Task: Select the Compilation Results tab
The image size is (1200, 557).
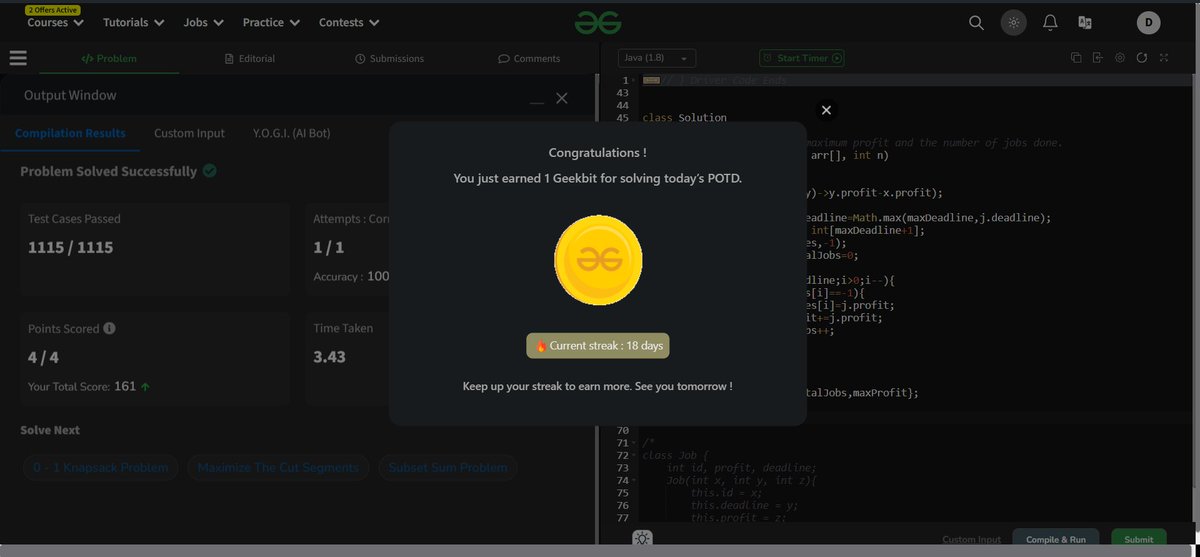Action: pyautogui.click(x=70, y=133)
